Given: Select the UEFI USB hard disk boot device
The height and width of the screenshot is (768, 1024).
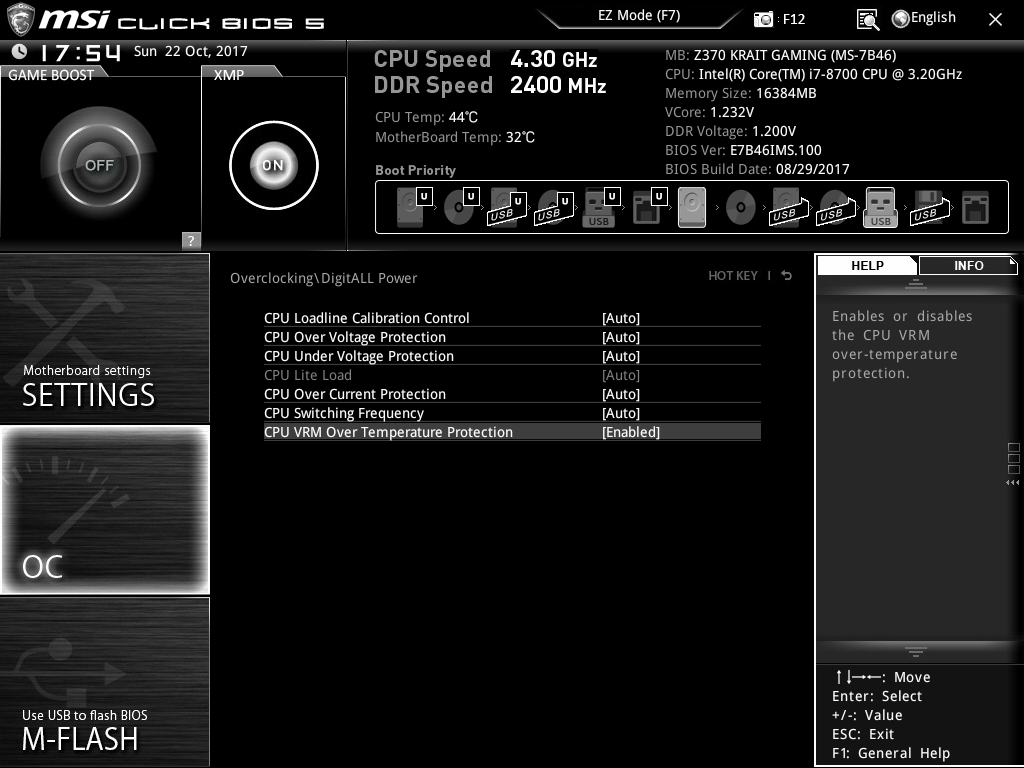Looking at the screenshot, I should pos(507,207).
